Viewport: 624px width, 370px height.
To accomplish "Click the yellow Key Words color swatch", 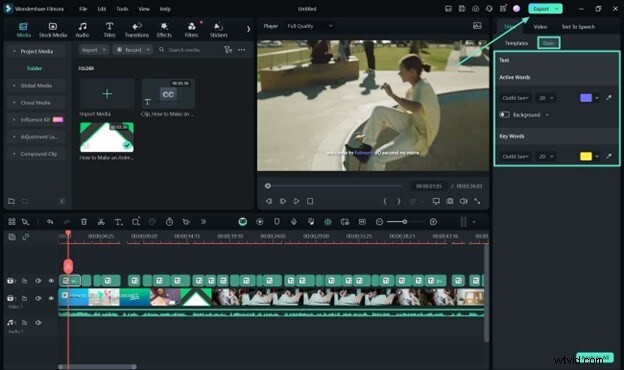I will 586,156.
